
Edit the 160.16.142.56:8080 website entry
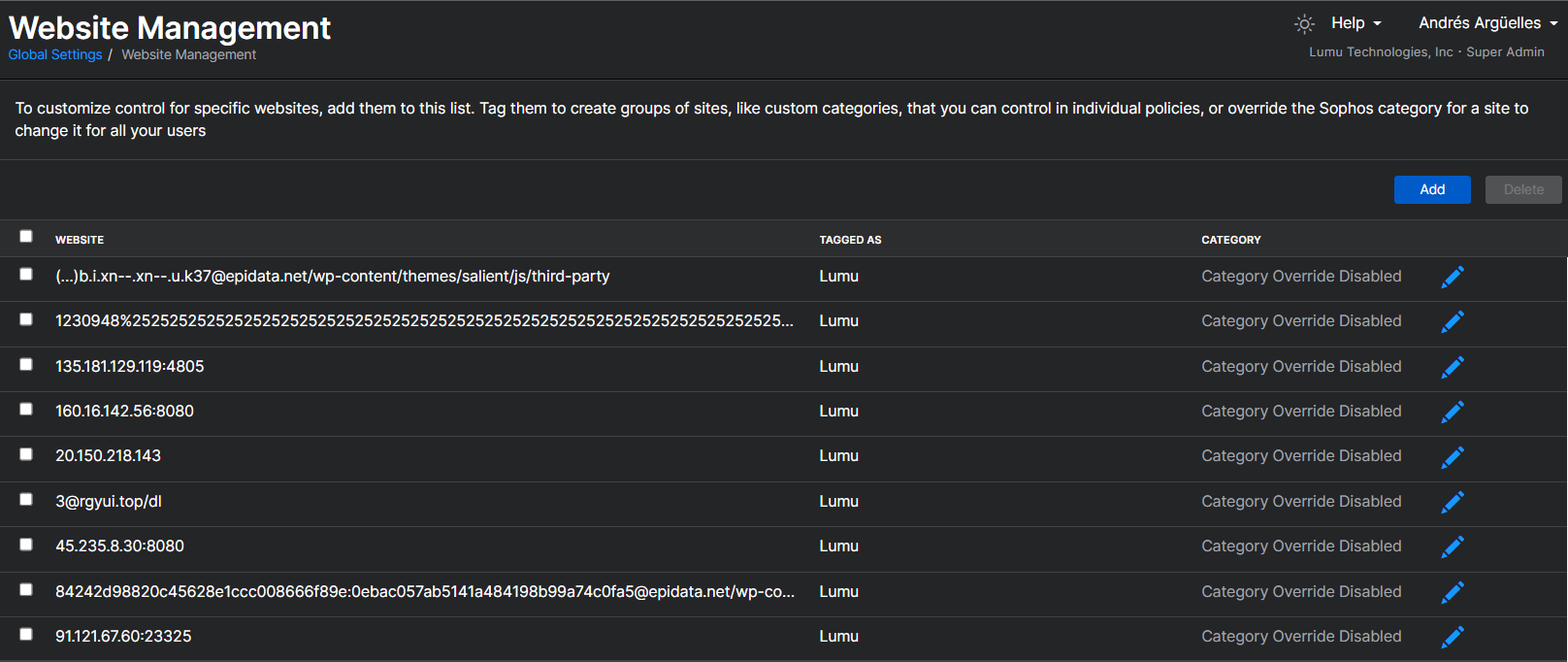(x=1452, y=412)
